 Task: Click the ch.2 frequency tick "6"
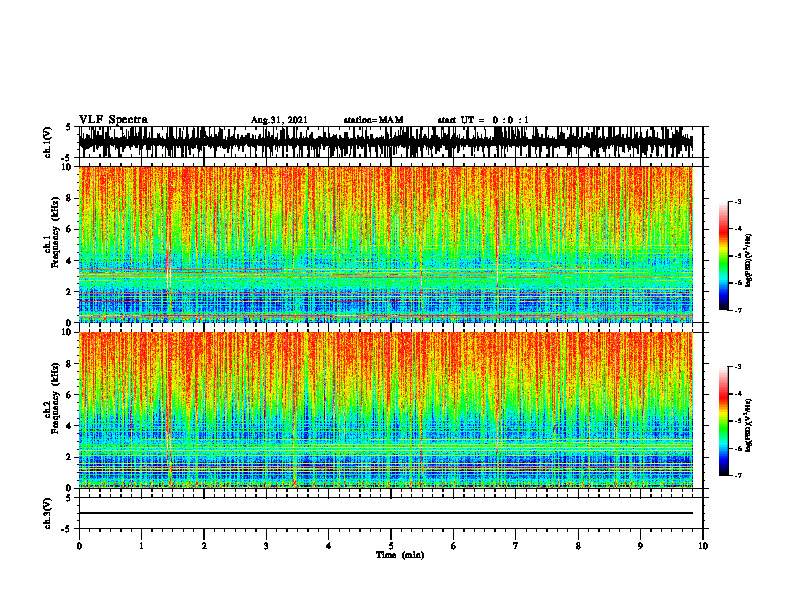(x=70, y=395)
